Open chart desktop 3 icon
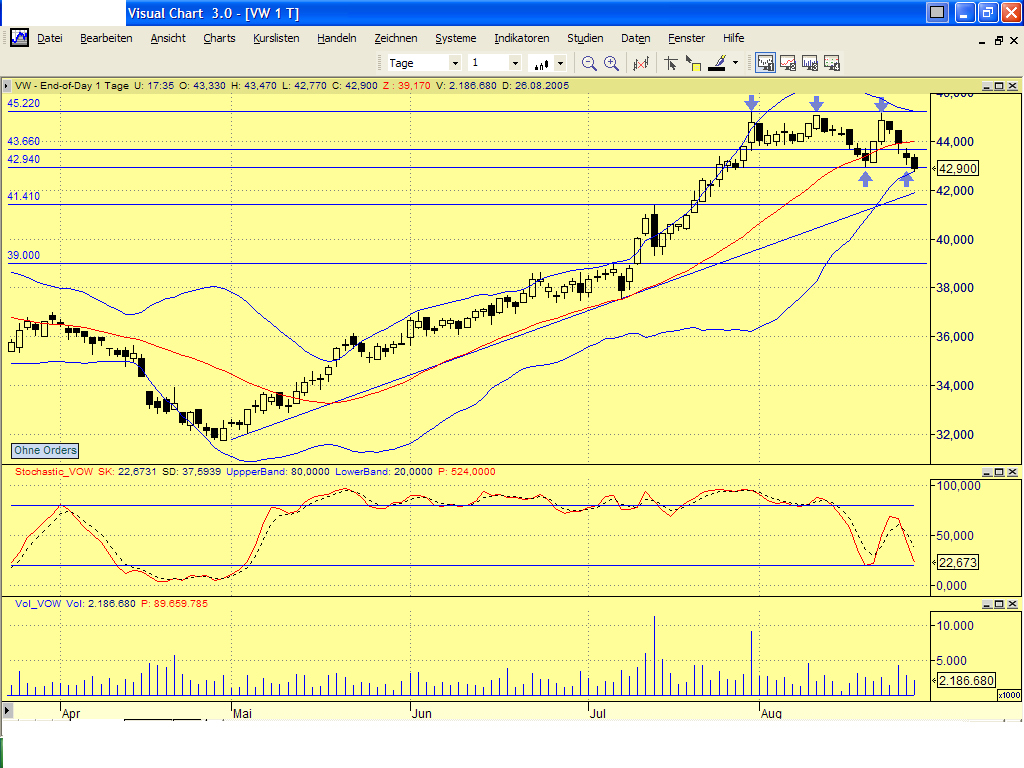Screen dimensions: 1024x768 (x=809, y=62)
